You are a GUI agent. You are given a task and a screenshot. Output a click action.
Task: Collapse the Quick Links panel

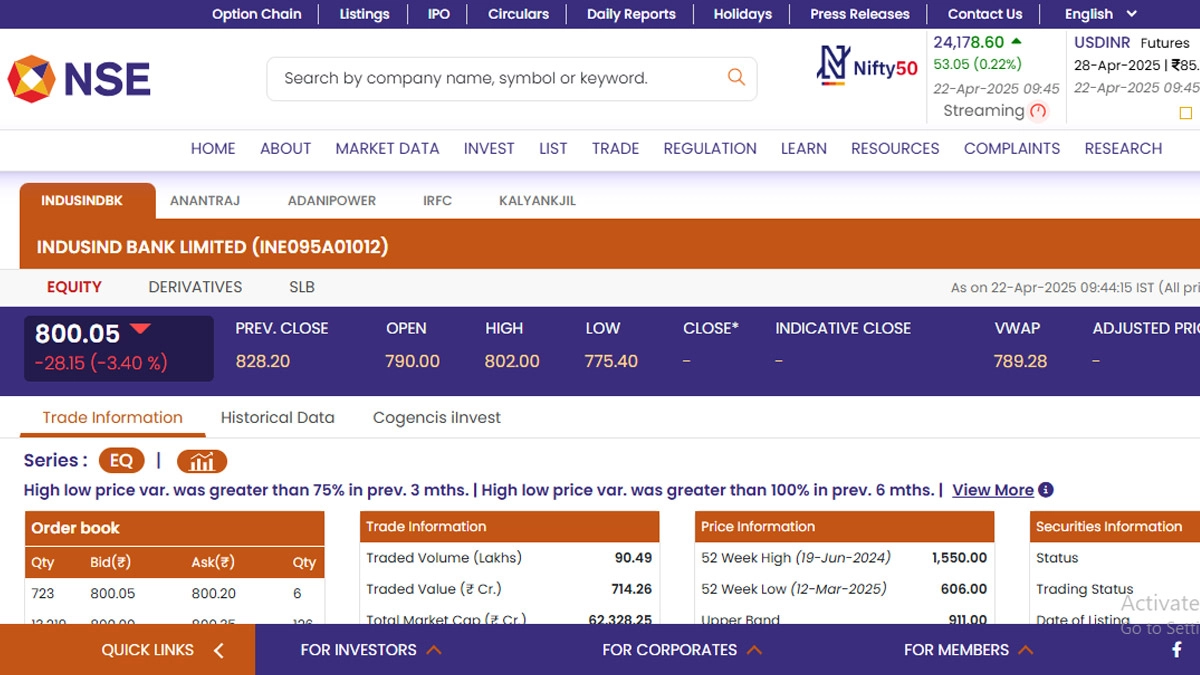(x=218, y=651)
